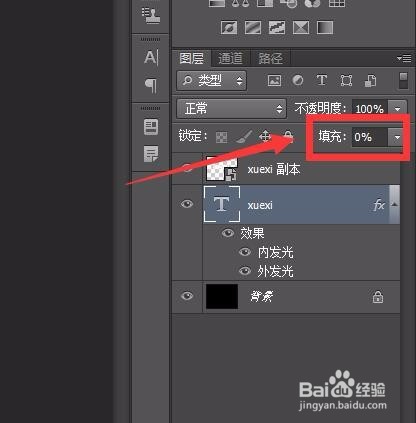The height and width of the screenshot is (423, 416).
Task: Select the xuexi text layer T thumbnail
Action: point(222,204)
